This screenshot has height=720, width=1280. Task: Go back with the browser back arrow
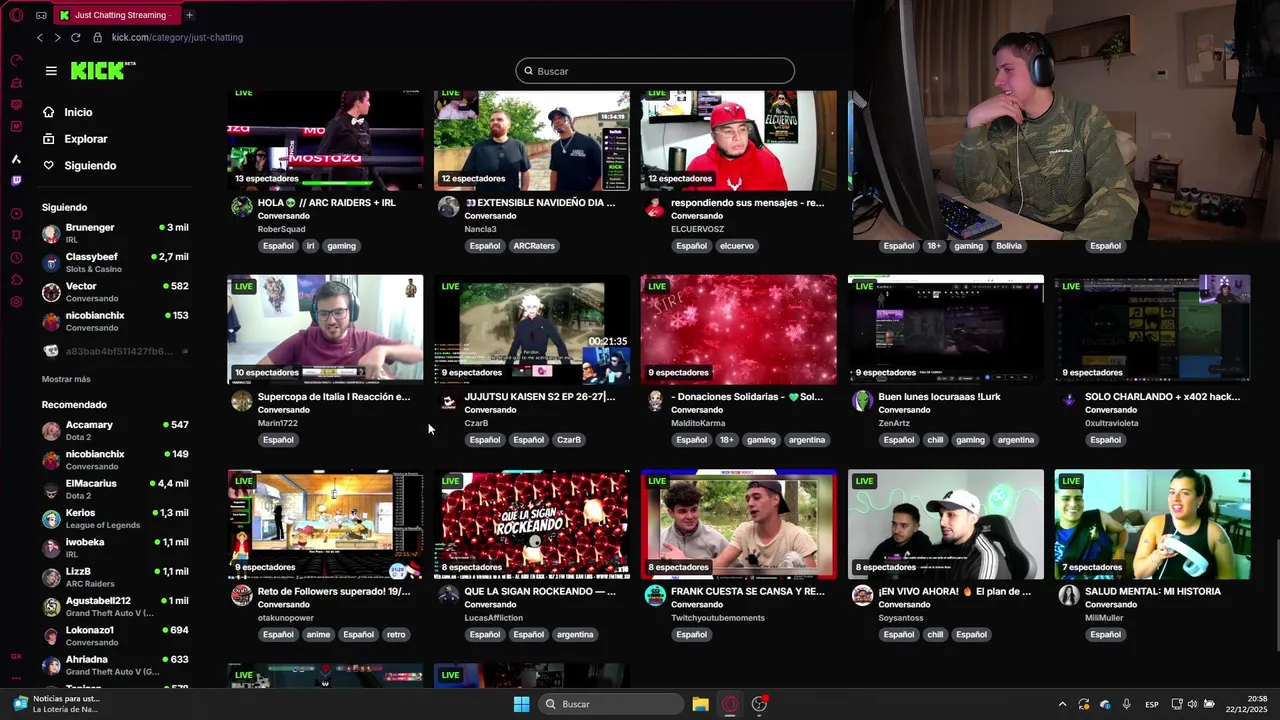coord(40,37)
